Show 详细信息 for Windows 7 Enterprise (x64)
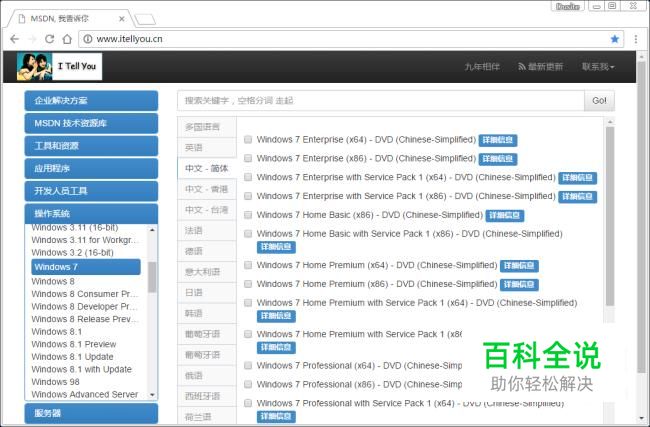This screenshot has height=427, width=650. 498,140
